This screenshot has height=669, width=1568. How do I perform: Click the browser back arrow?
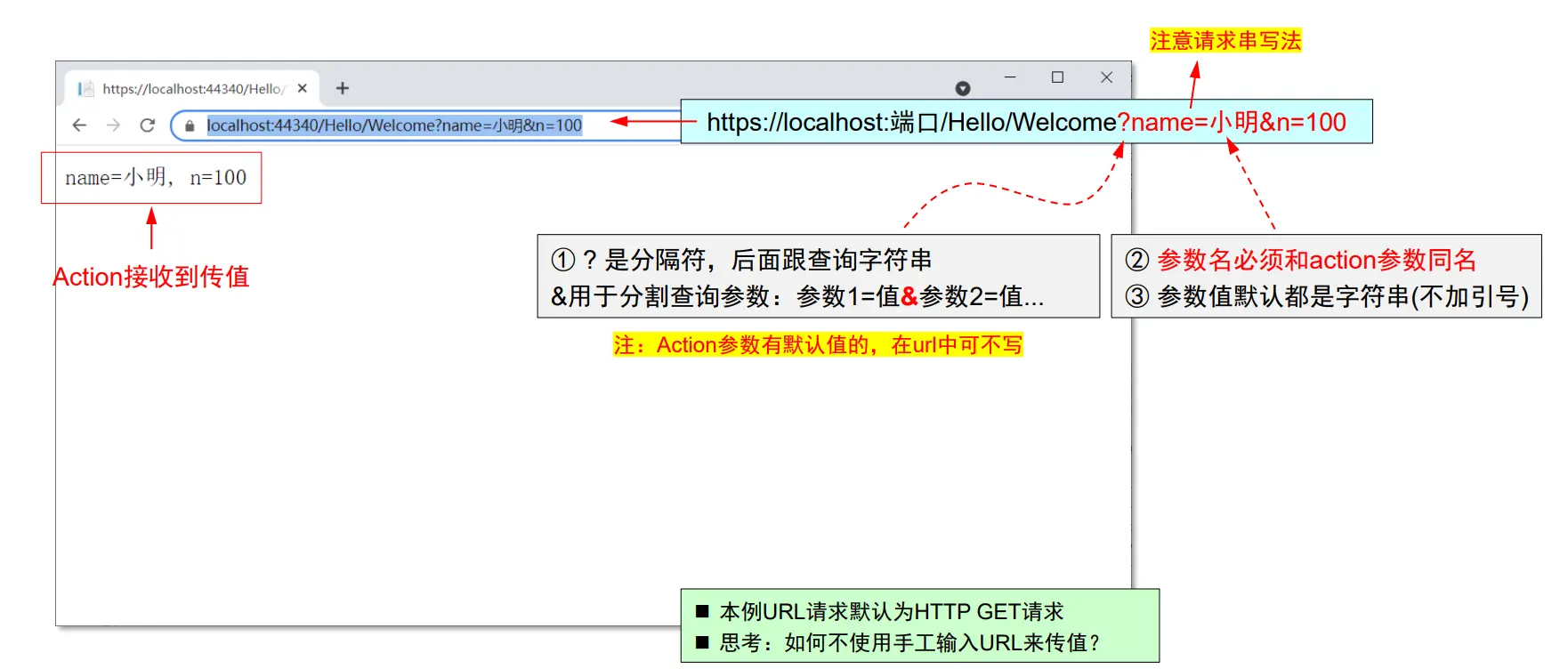point(79,125)
